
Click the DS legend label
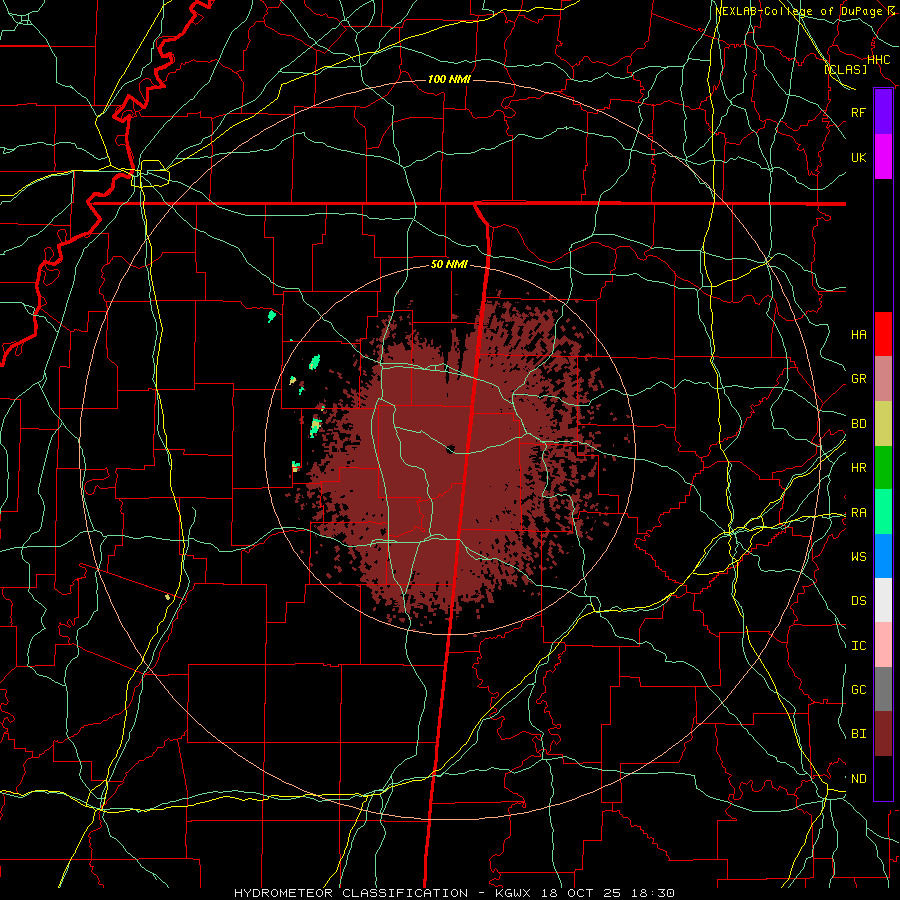858,601
